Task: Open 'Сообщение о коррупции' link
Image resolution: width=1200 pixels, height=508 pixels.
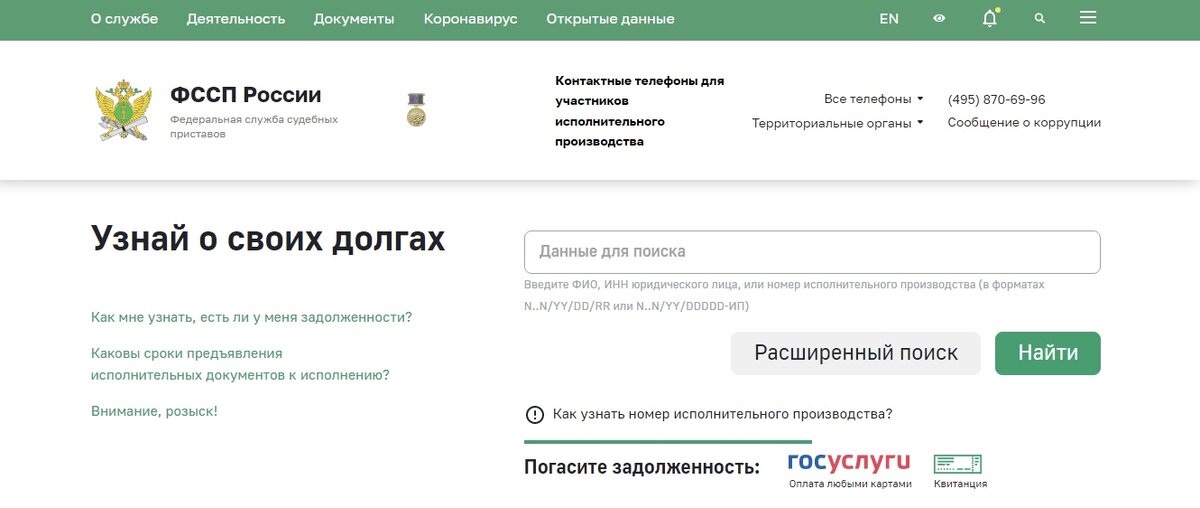Action: (x=1024, y=123)
